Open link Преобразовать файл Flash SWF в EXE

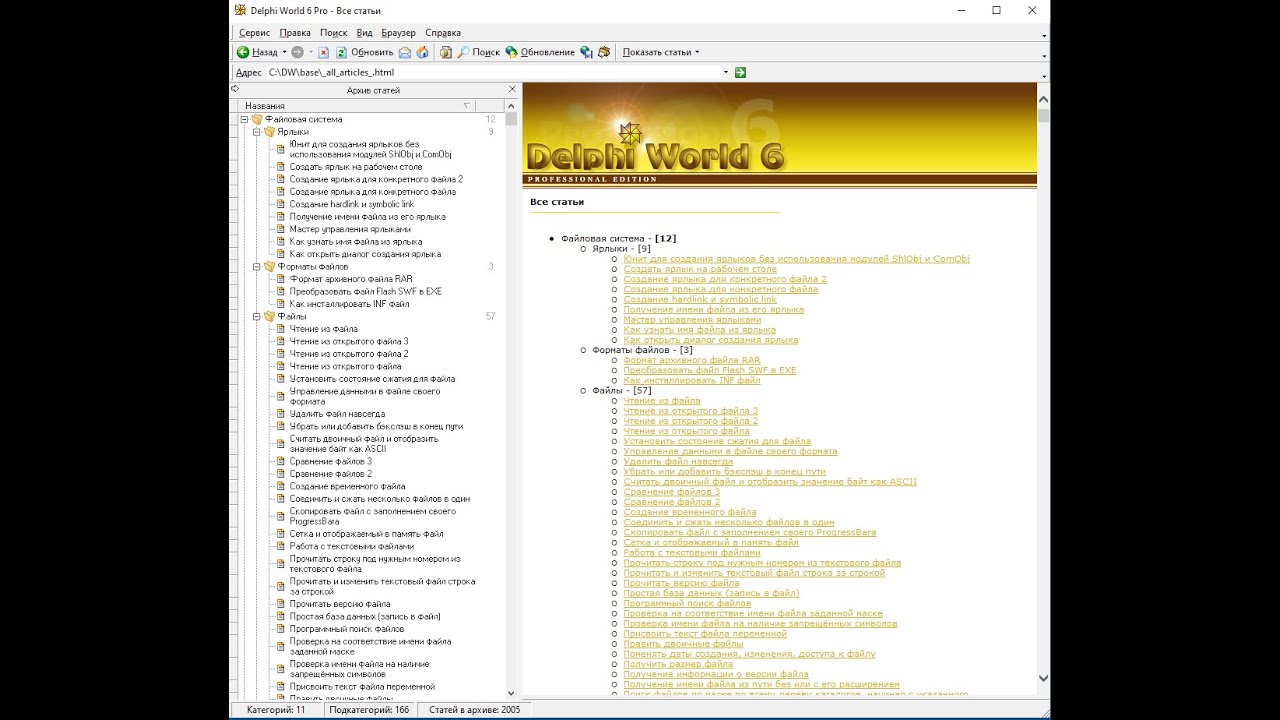pos(709,370)
